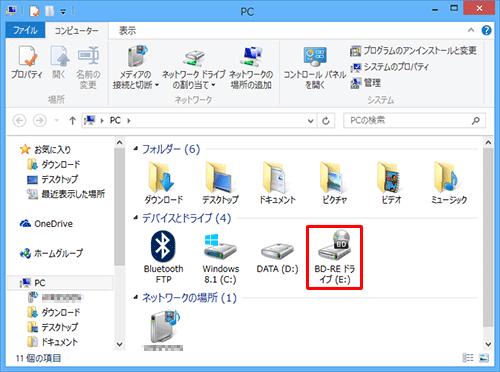The image size is (500, 372).
Task: Switch to the large icons view layout
Action: pyautogui.click(x=483, y=358)
